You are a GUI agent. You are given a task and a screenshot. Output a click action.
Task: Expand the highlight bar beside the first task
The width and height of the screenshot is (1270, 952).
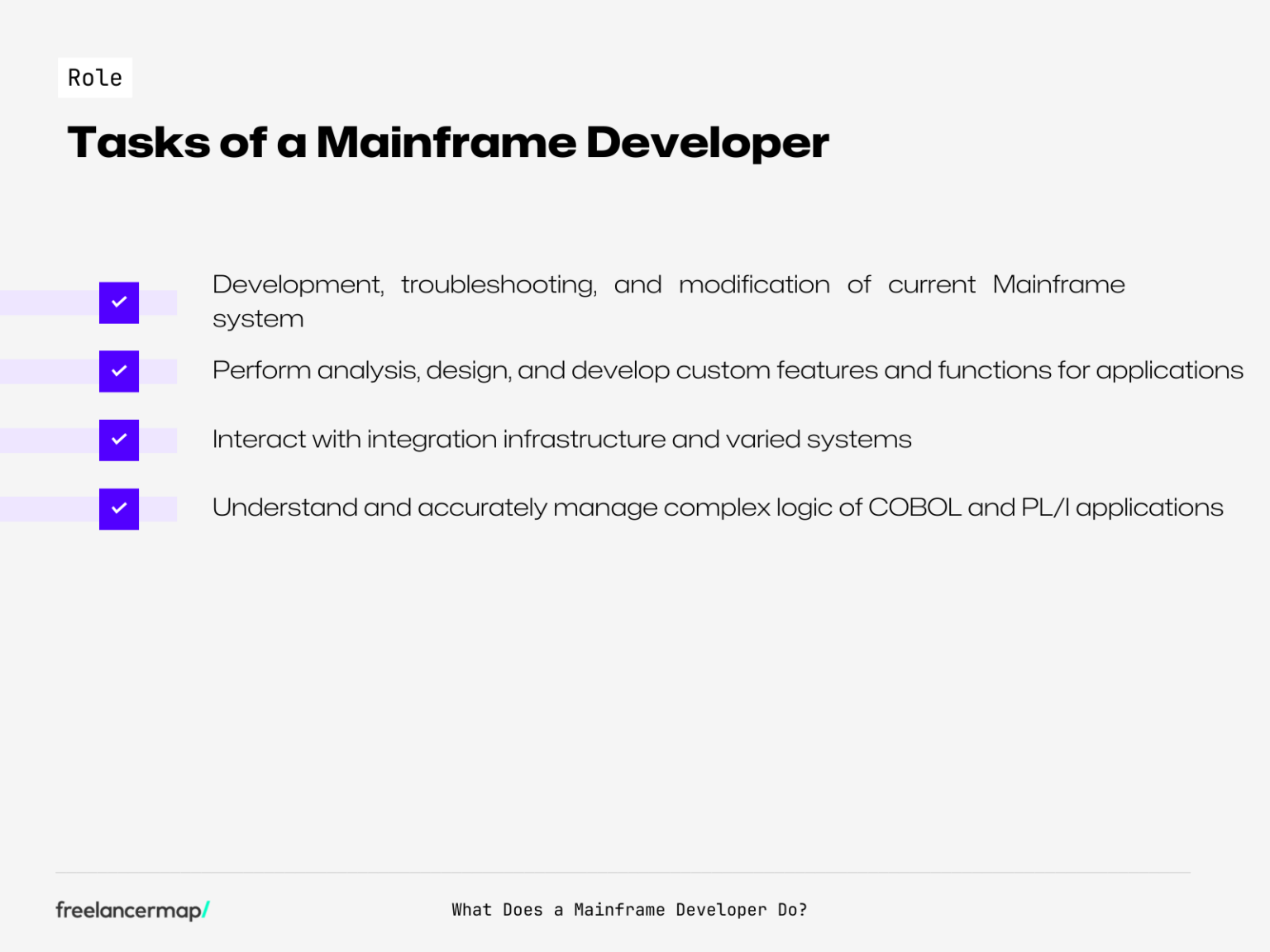click(50, 302)
